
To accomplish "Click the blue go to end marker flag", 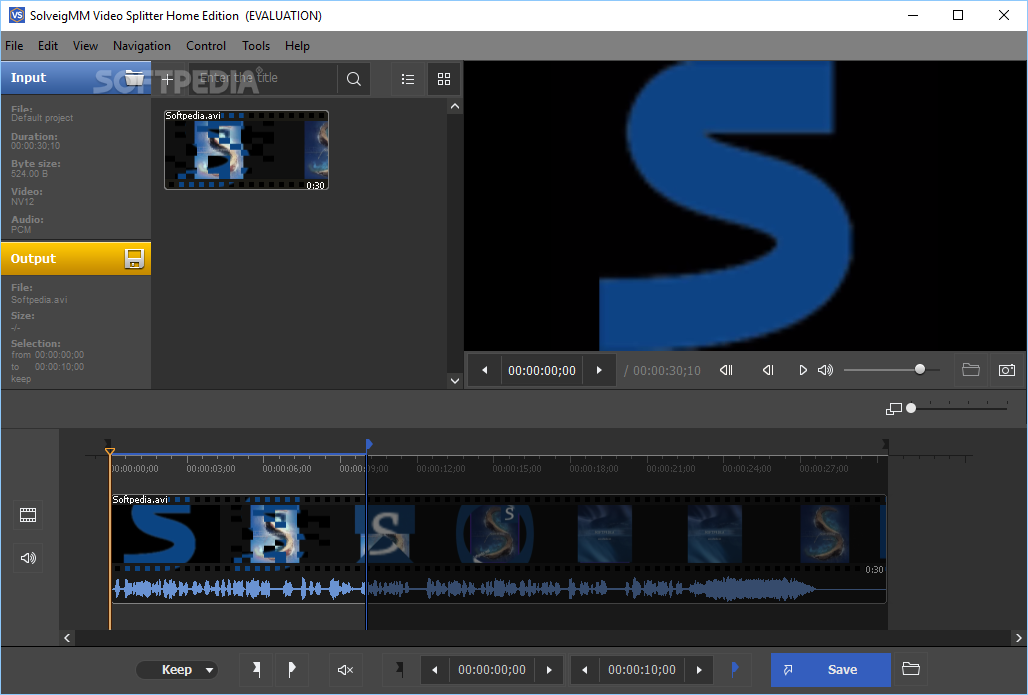I will pyautogui.click(x=734, y=669).
